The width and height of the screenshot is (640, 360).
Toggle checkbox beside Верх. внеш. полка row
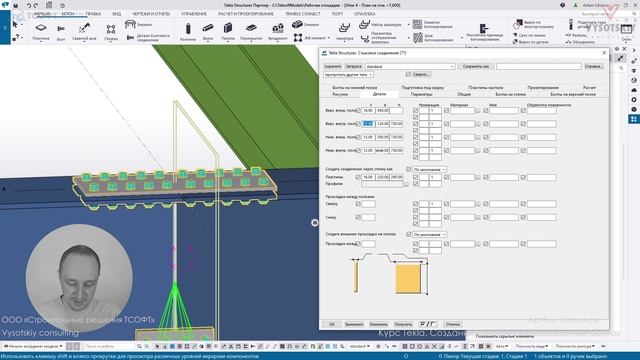358,111
